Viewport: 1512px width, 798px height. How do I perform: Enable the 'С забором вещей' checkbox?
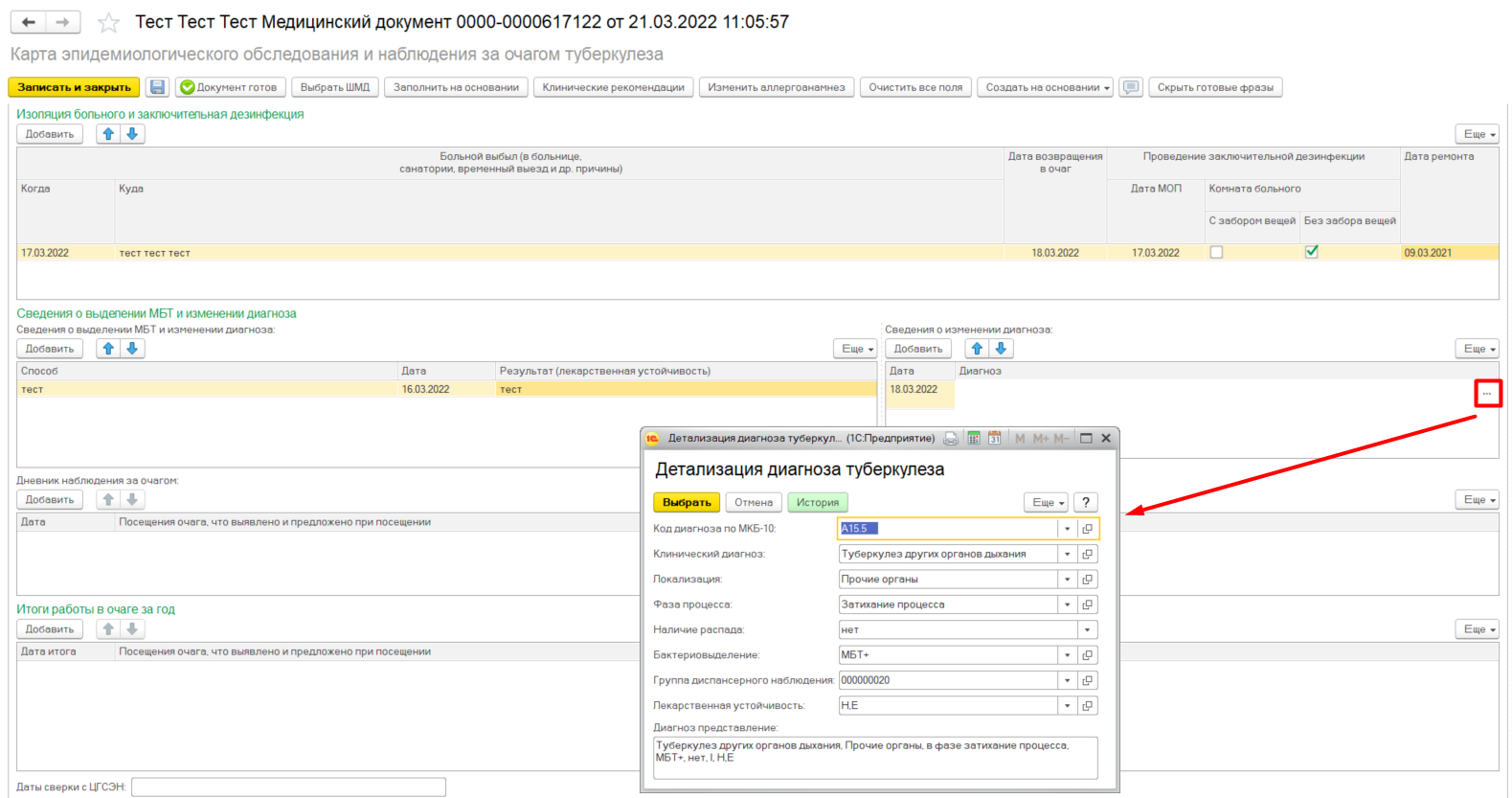(x=1216, y=253)
